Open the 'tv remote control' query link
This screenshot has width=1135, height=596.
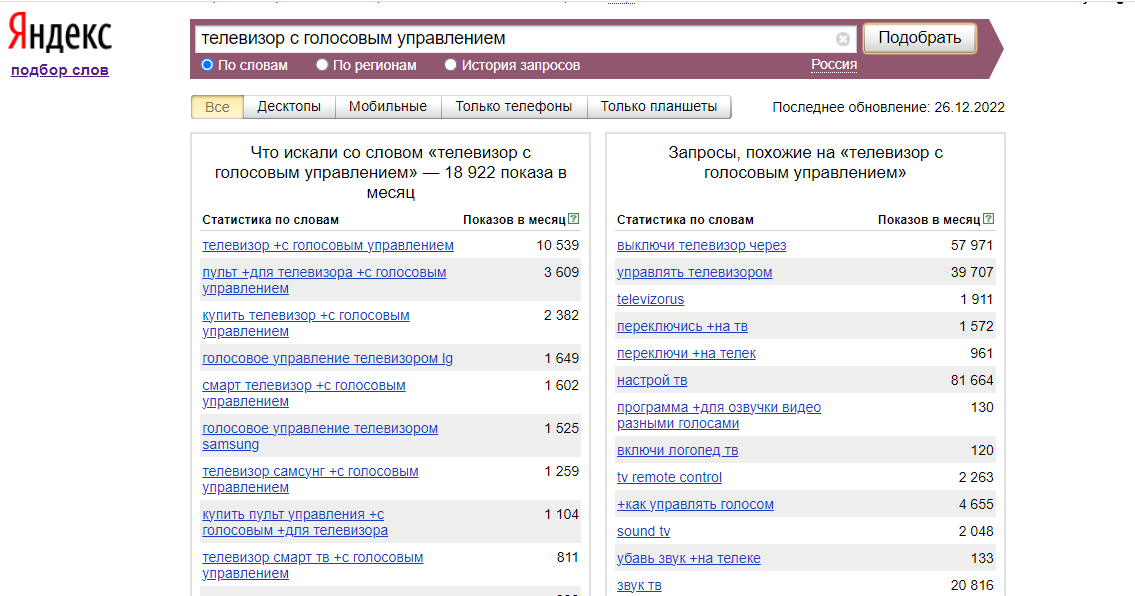pos(669,477)
